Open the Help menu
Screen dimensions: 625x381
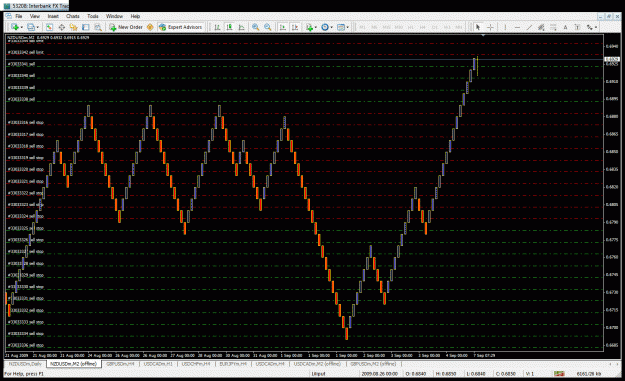[135, 16]
